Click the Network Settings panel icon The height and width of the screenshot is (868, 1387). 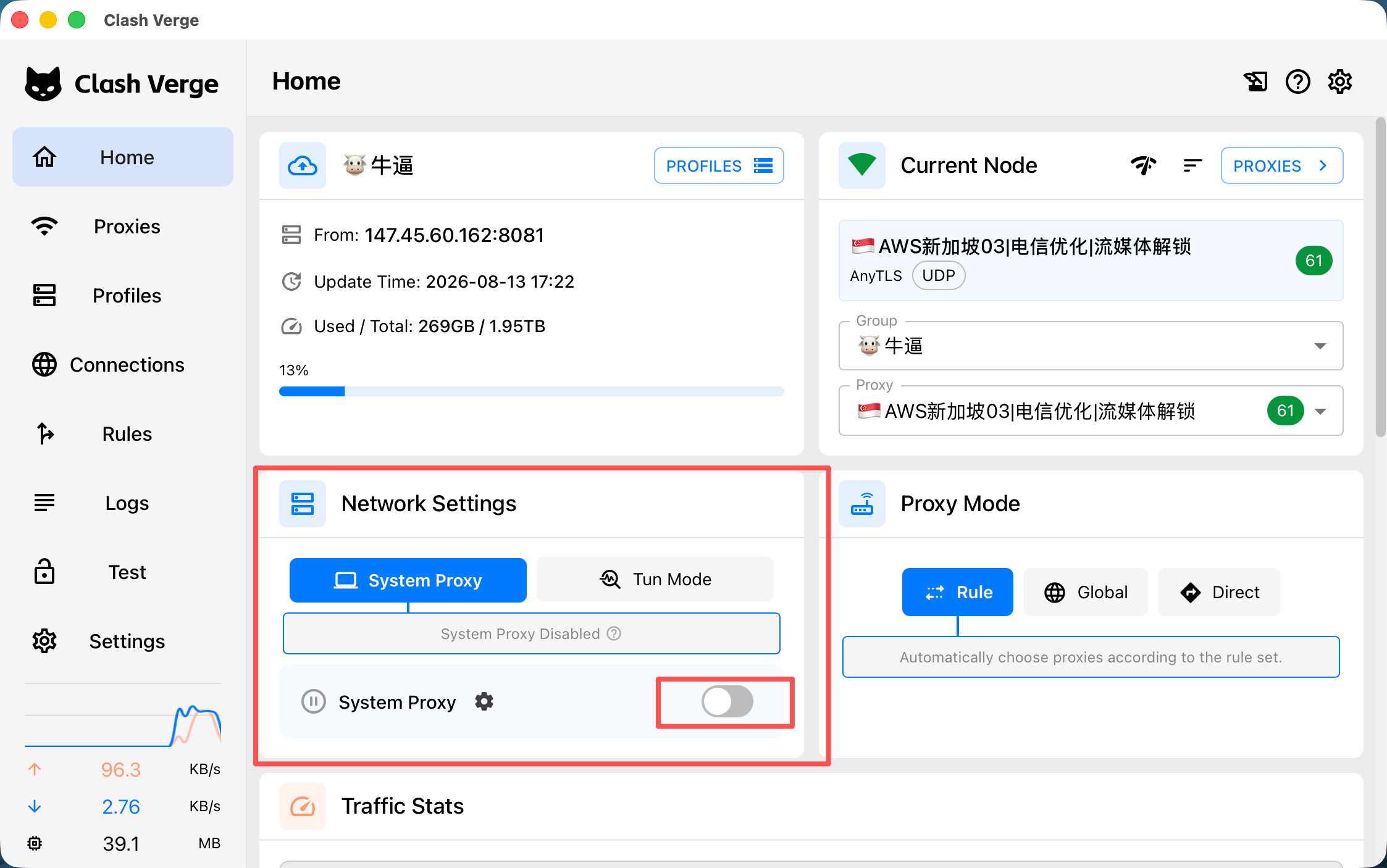(303, 504)
